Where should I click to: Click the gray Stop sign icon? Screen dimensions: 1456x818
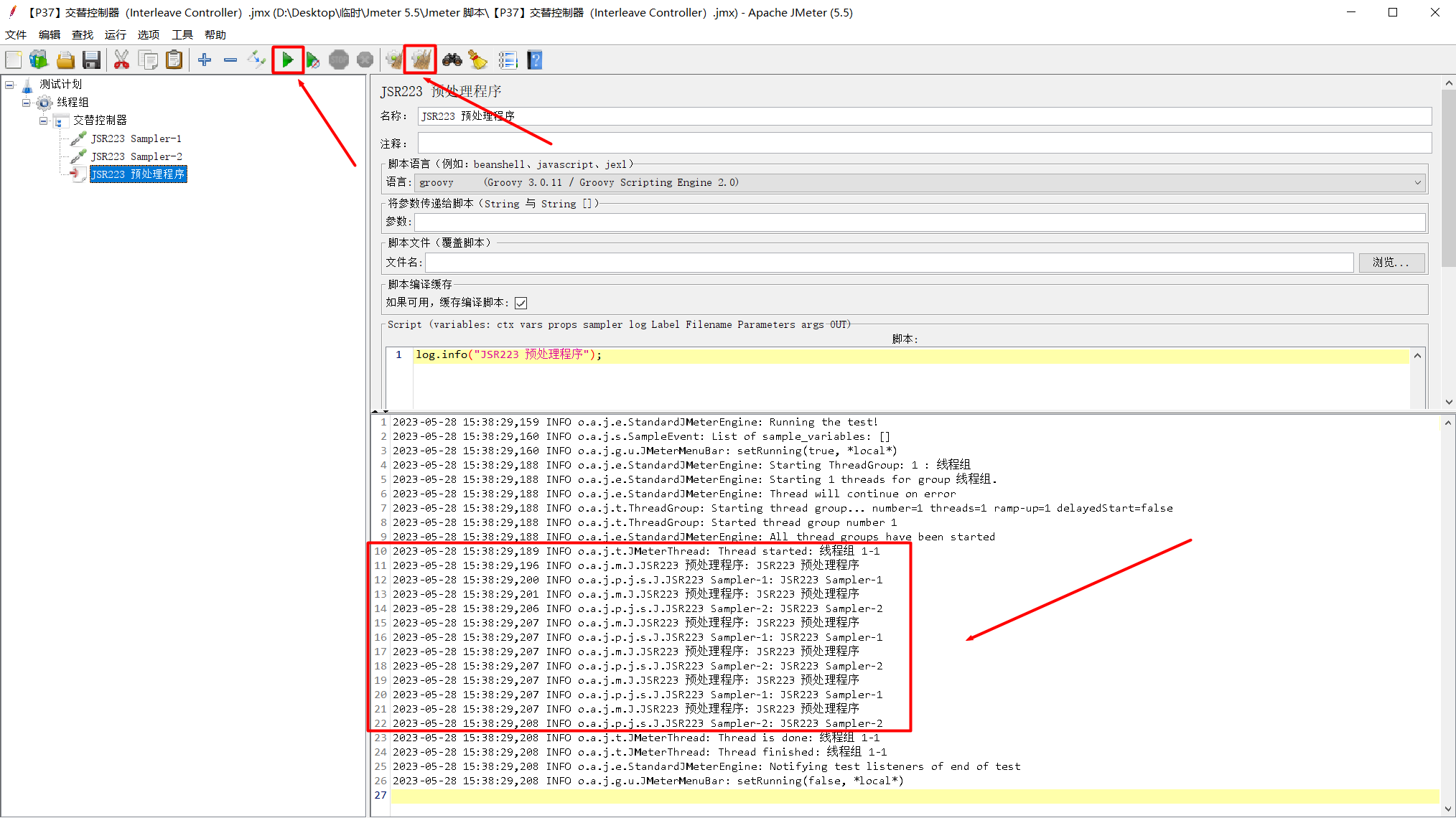(x=339, y=60)
